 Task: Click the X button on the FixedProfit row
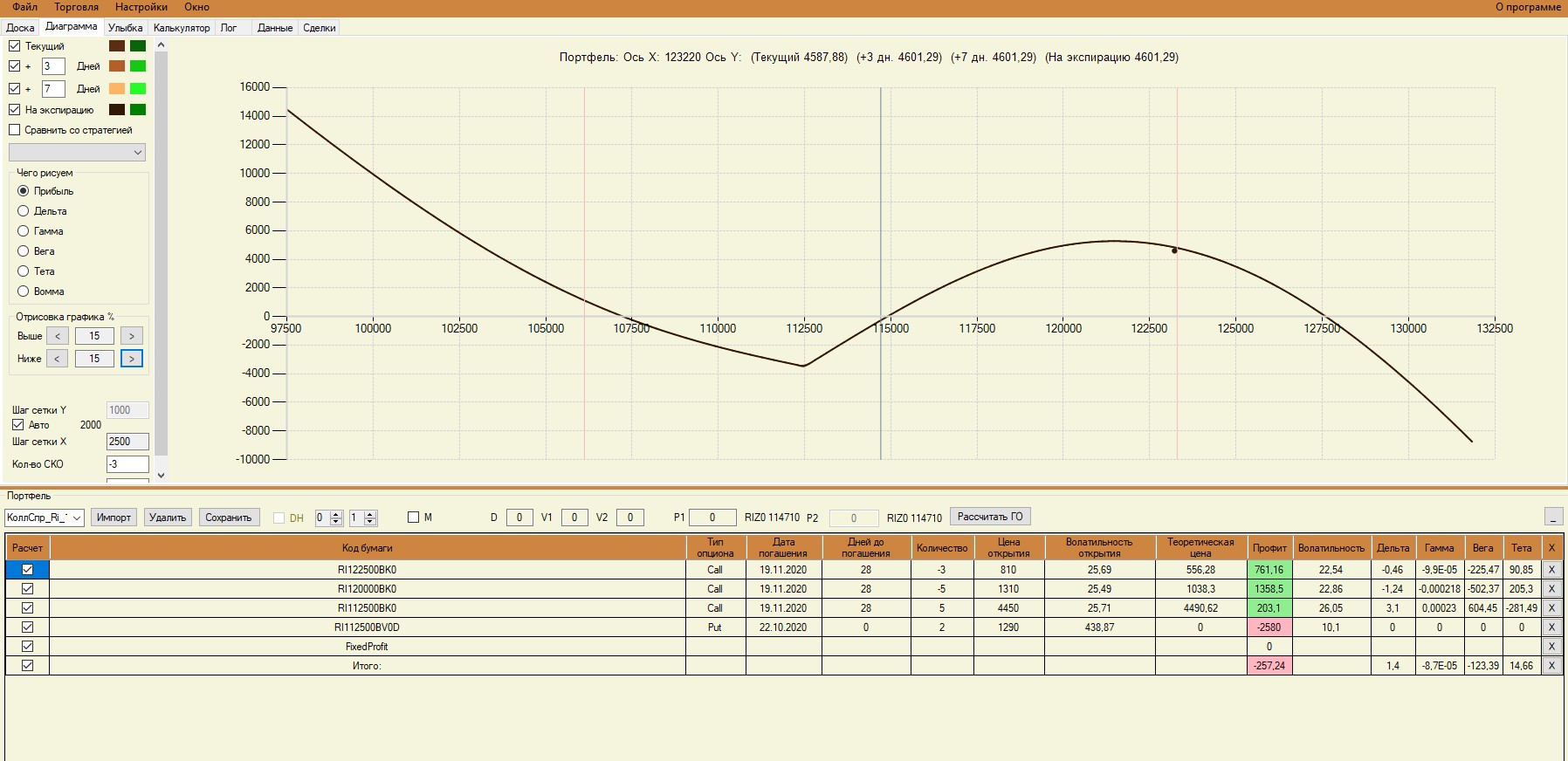[1551, 647]
